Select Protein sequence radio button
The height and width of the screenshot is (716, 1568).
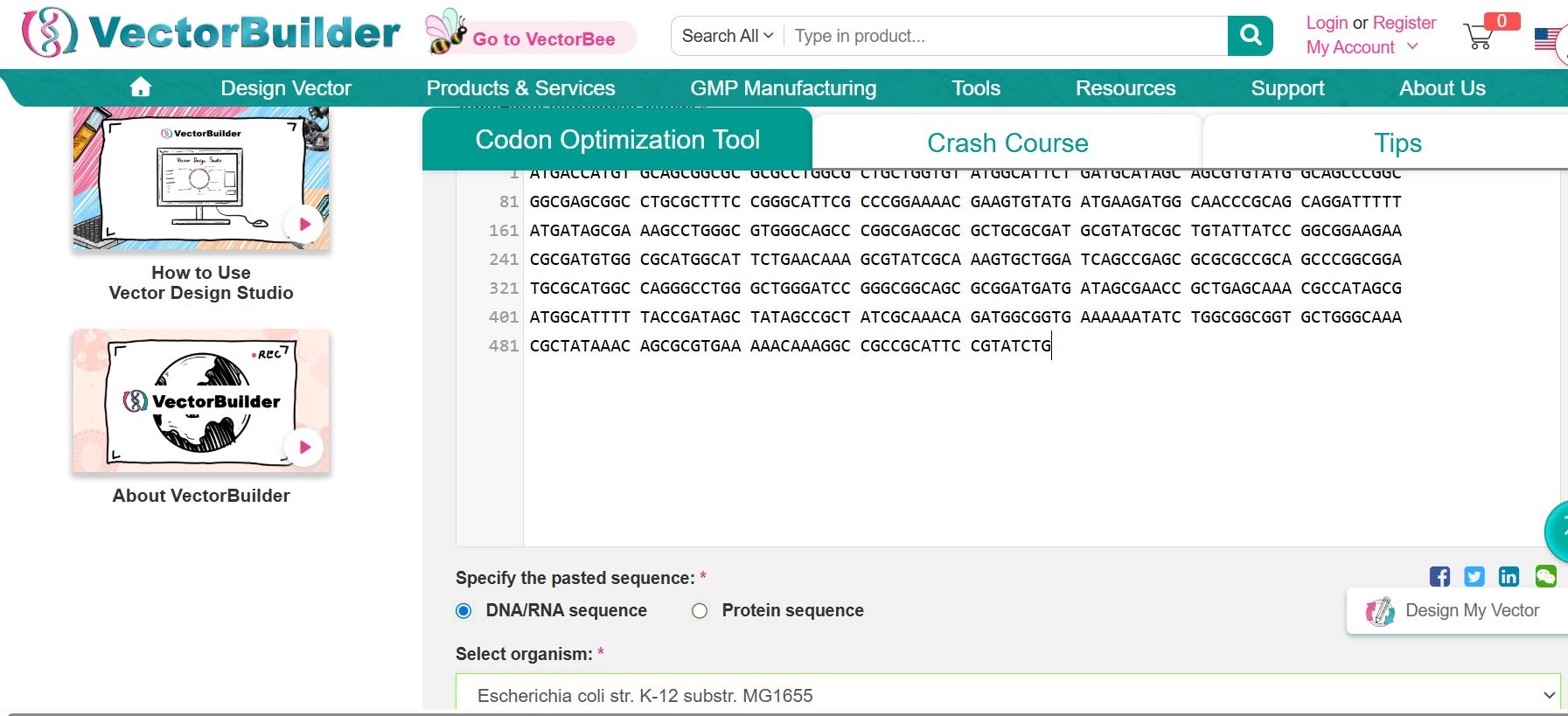click(x=700, y=611)
